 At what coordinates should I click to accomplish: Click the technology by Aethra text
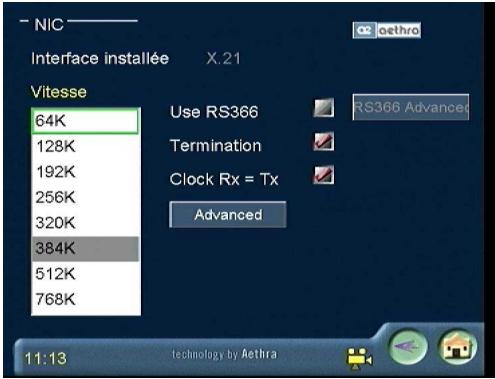pyautogui.click(x=224, y=354)
